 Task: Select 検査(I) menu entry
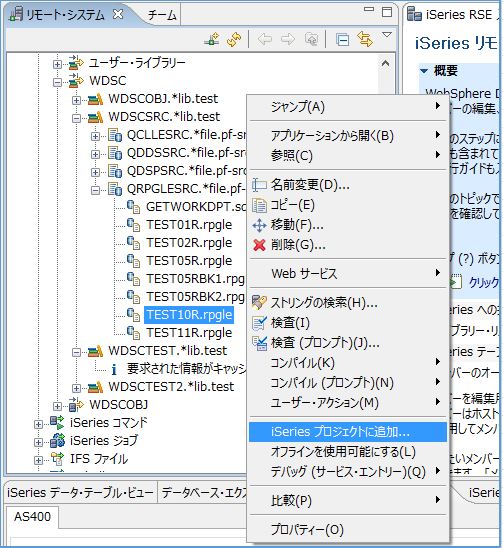[348, 323]
